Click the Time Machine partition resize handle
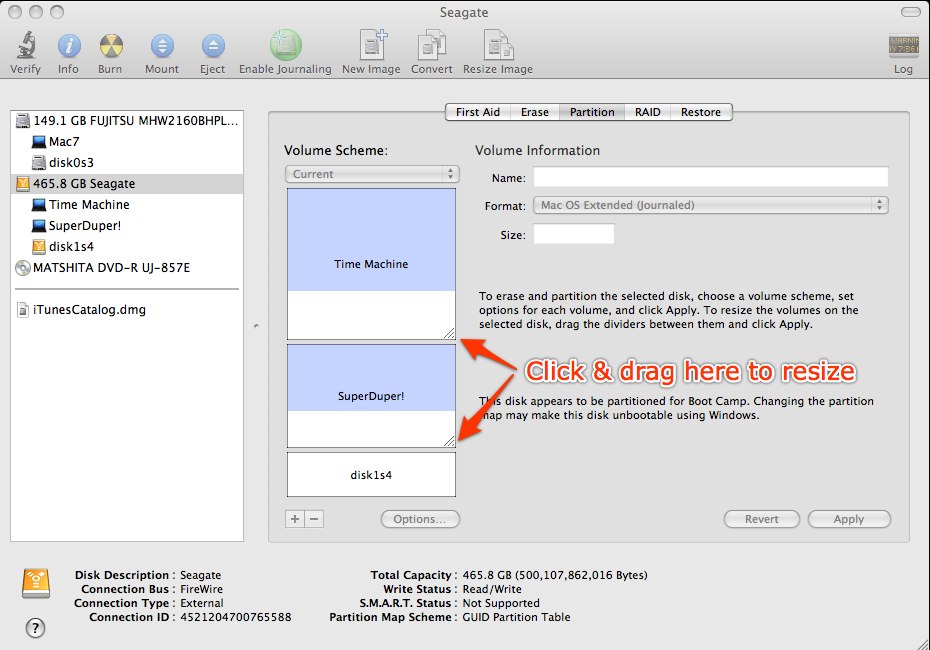This screenshot has height=650, width=930. 450,333
